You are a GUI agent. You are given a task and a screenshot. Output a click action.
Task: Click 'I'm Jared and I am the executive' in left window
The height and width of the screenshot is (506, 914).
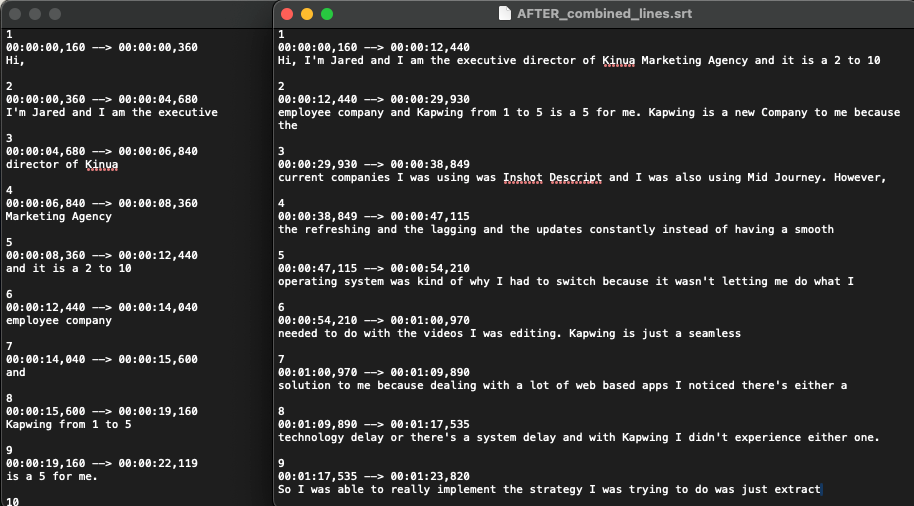click(112, 112)
